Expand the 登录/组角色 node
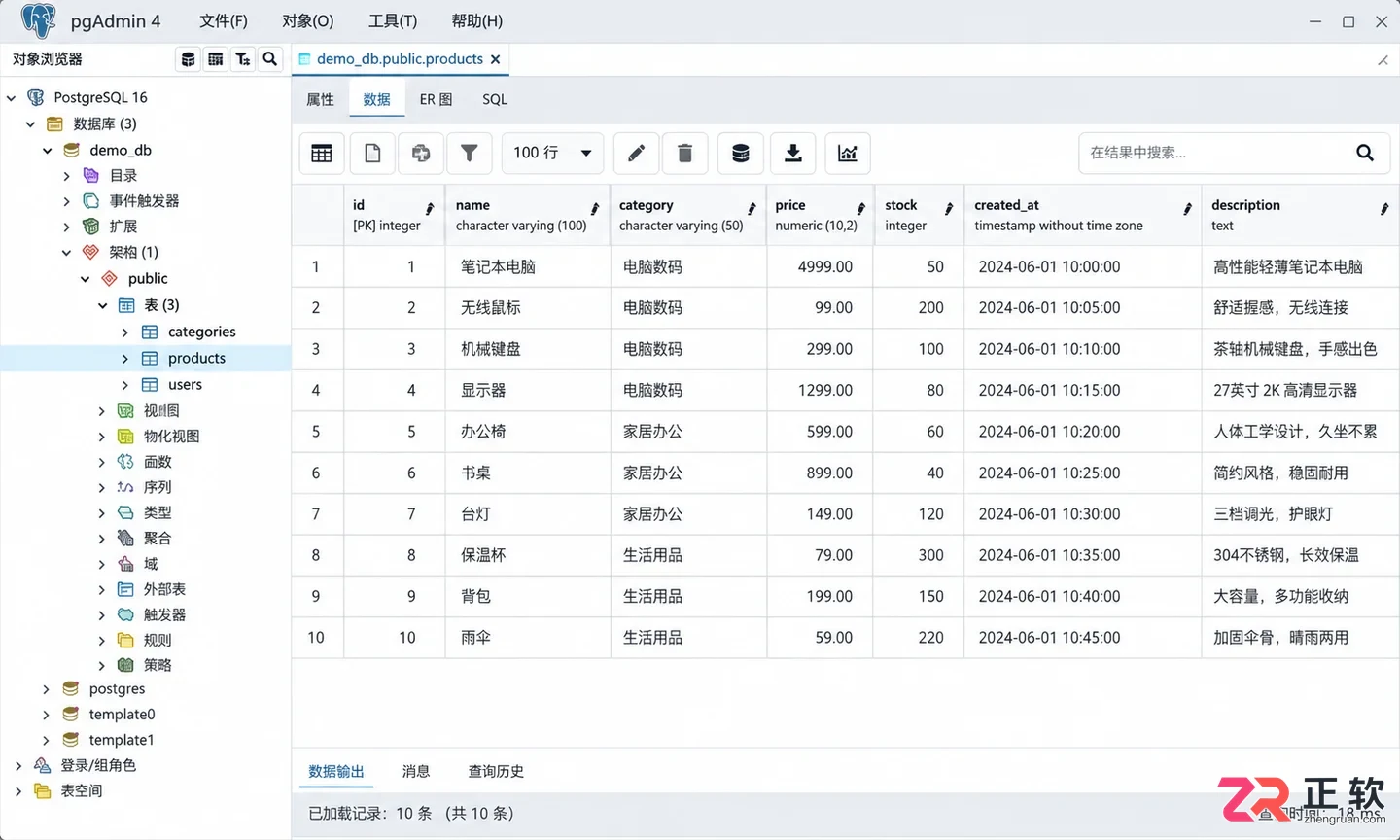Image resolution: width=1400 pixels, height=840 pixels. 17,766
